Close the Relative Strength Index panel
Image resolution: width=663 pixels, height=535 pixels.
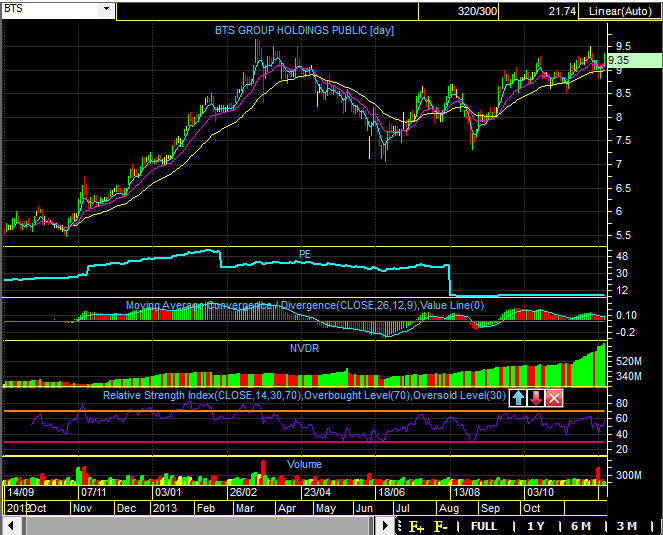point(554,398)
